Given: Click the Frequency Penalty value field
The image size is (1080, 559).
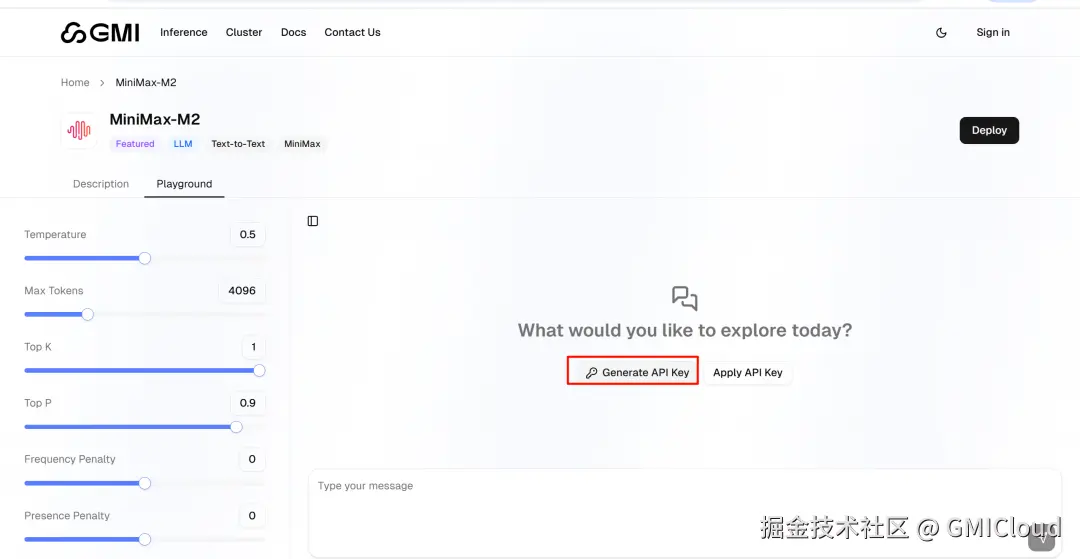Looking at the screenshot, I should pos(252,459).
